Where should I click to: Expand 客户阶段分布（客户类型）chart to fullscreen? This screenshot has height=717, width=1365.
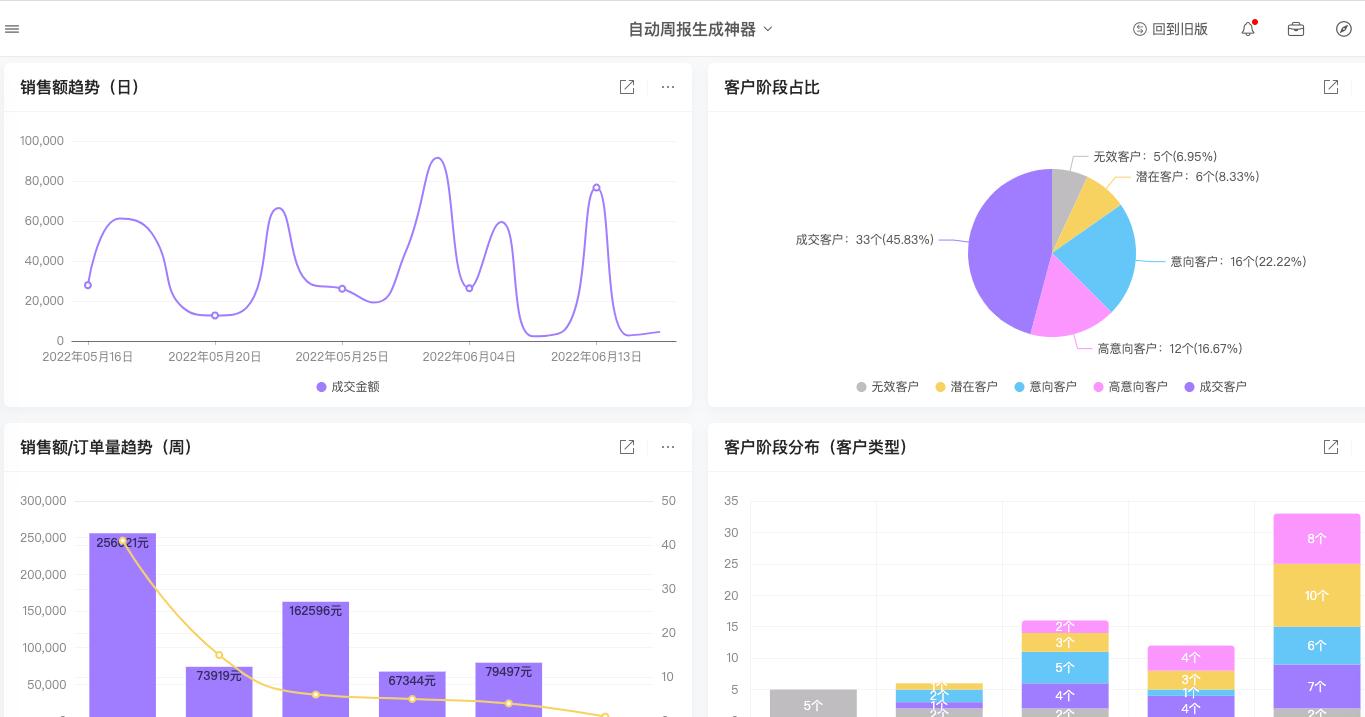tap(1330, 447)
